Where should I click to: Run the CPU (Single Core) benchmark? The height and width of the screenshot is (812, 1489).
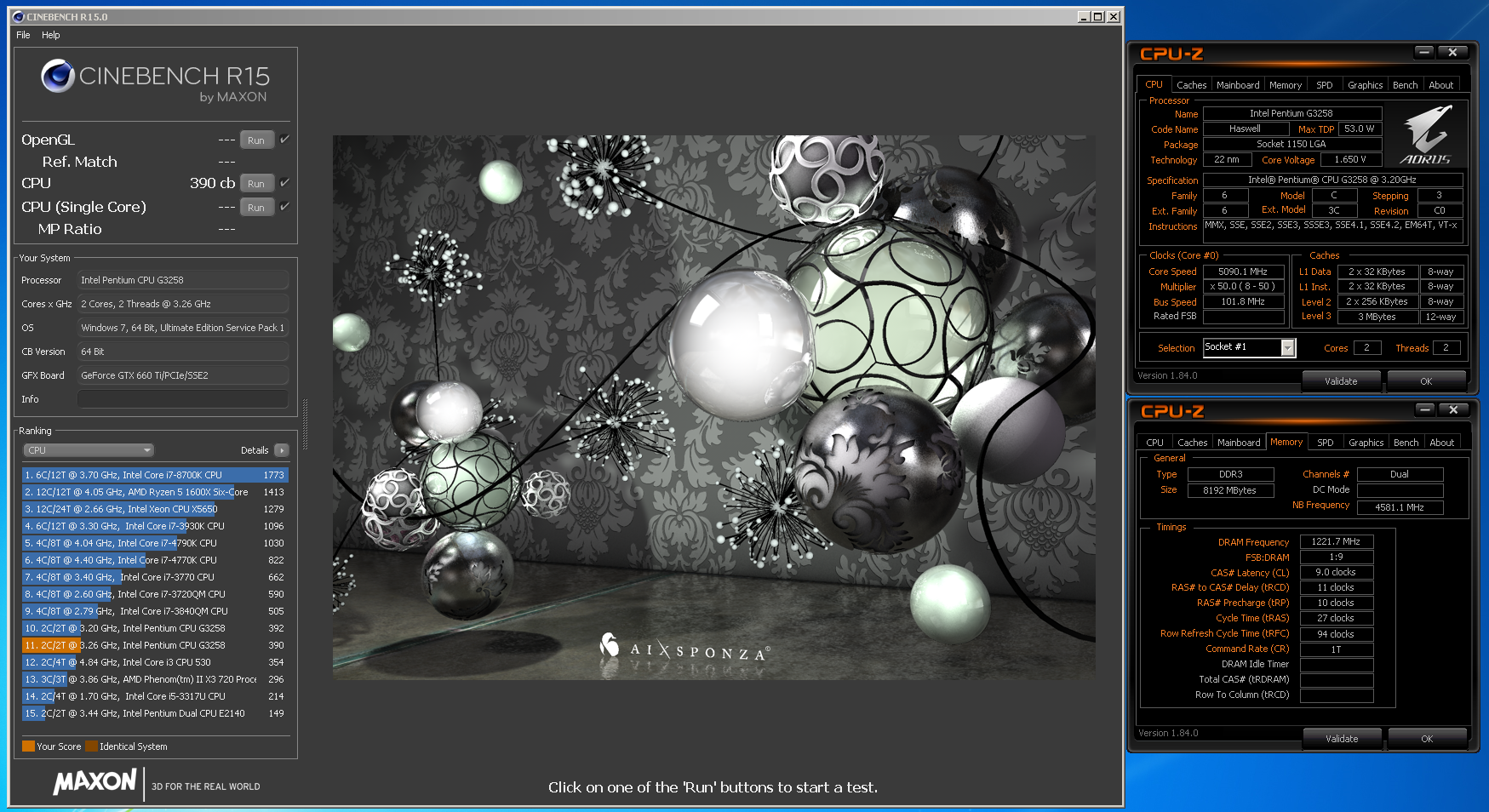tap(256, 207)
